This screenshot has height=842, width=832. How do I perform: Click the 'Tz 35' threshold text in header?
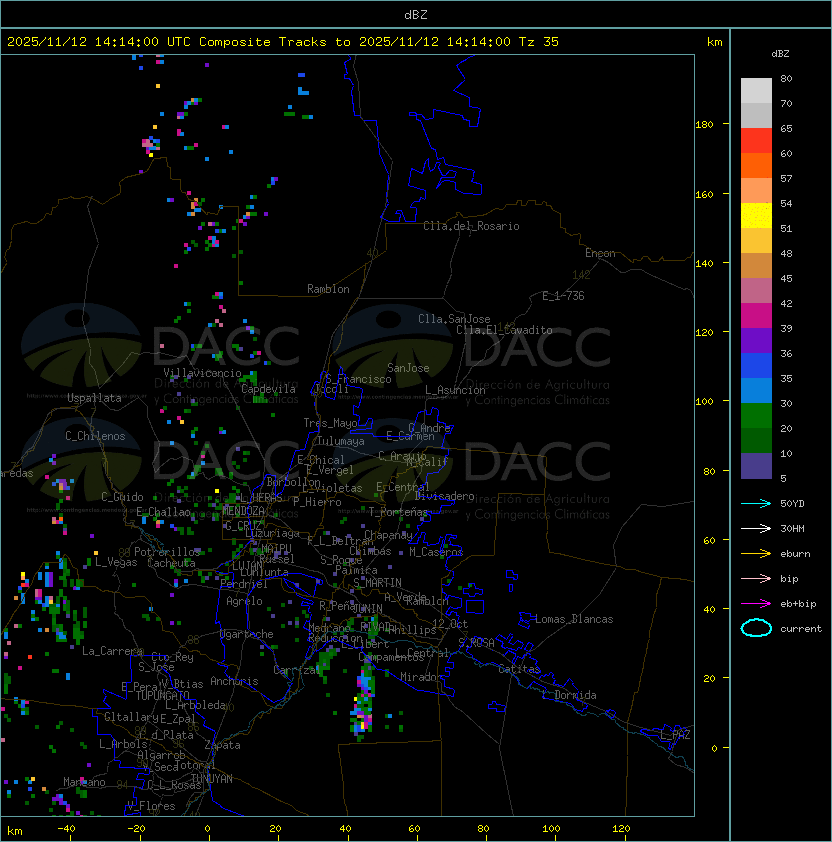click(539, 41)
